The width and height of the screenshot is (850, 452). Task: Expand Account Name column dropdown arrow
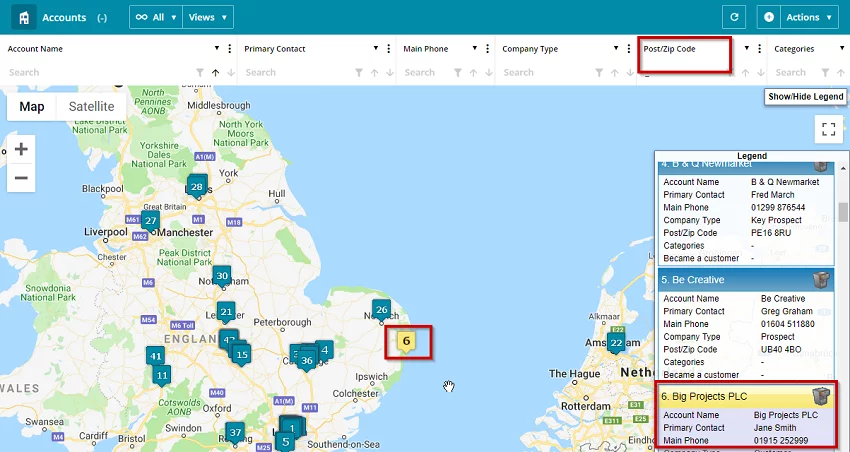tap(217, 48)
